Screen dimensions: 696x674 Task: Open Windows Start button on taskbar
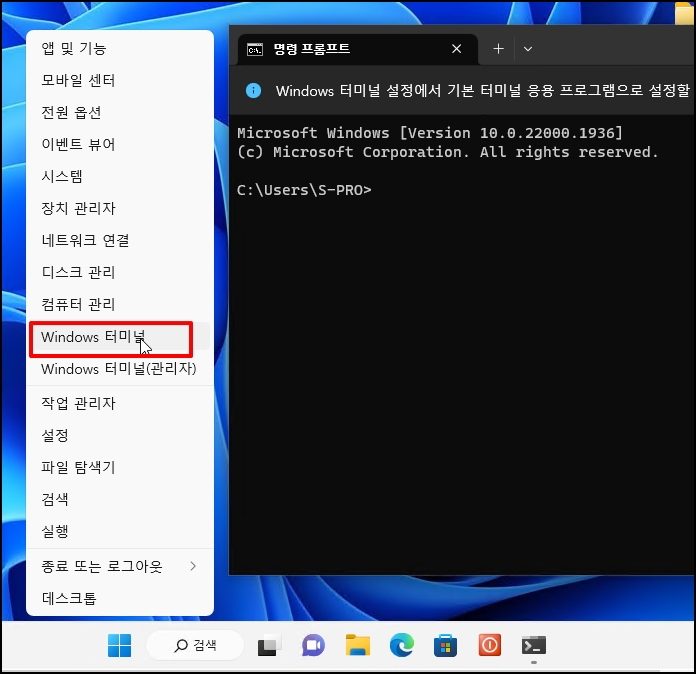pyautogui.click(x=119, y=645)
